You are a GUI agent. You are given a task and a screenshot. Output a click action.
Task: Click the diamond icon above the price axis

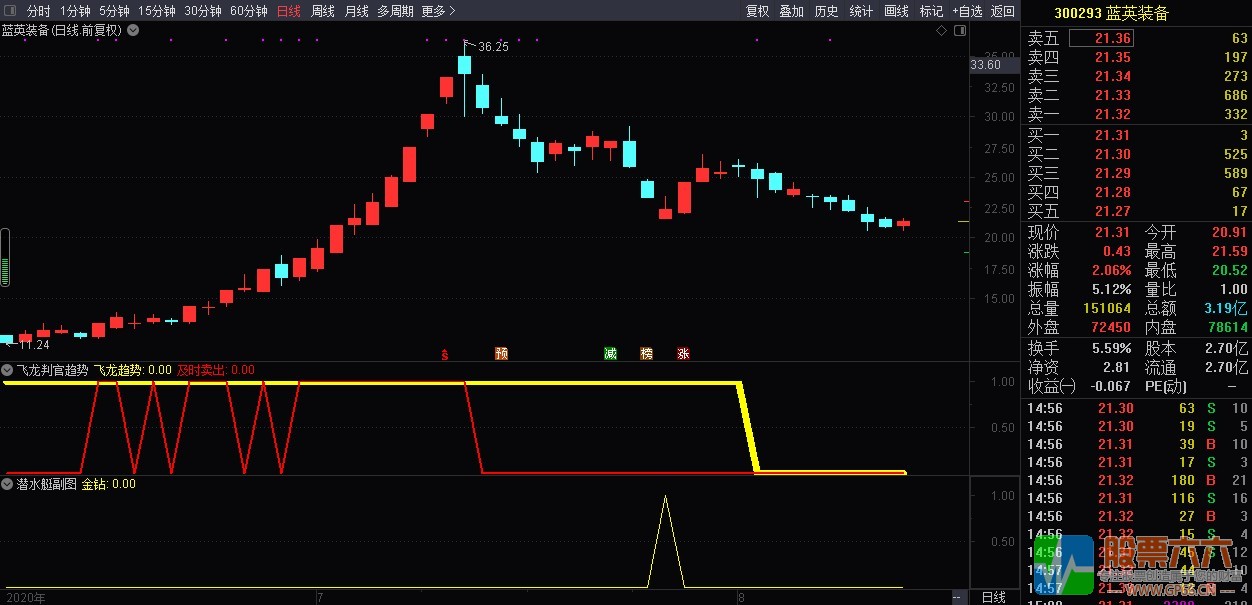click(941, 31)
